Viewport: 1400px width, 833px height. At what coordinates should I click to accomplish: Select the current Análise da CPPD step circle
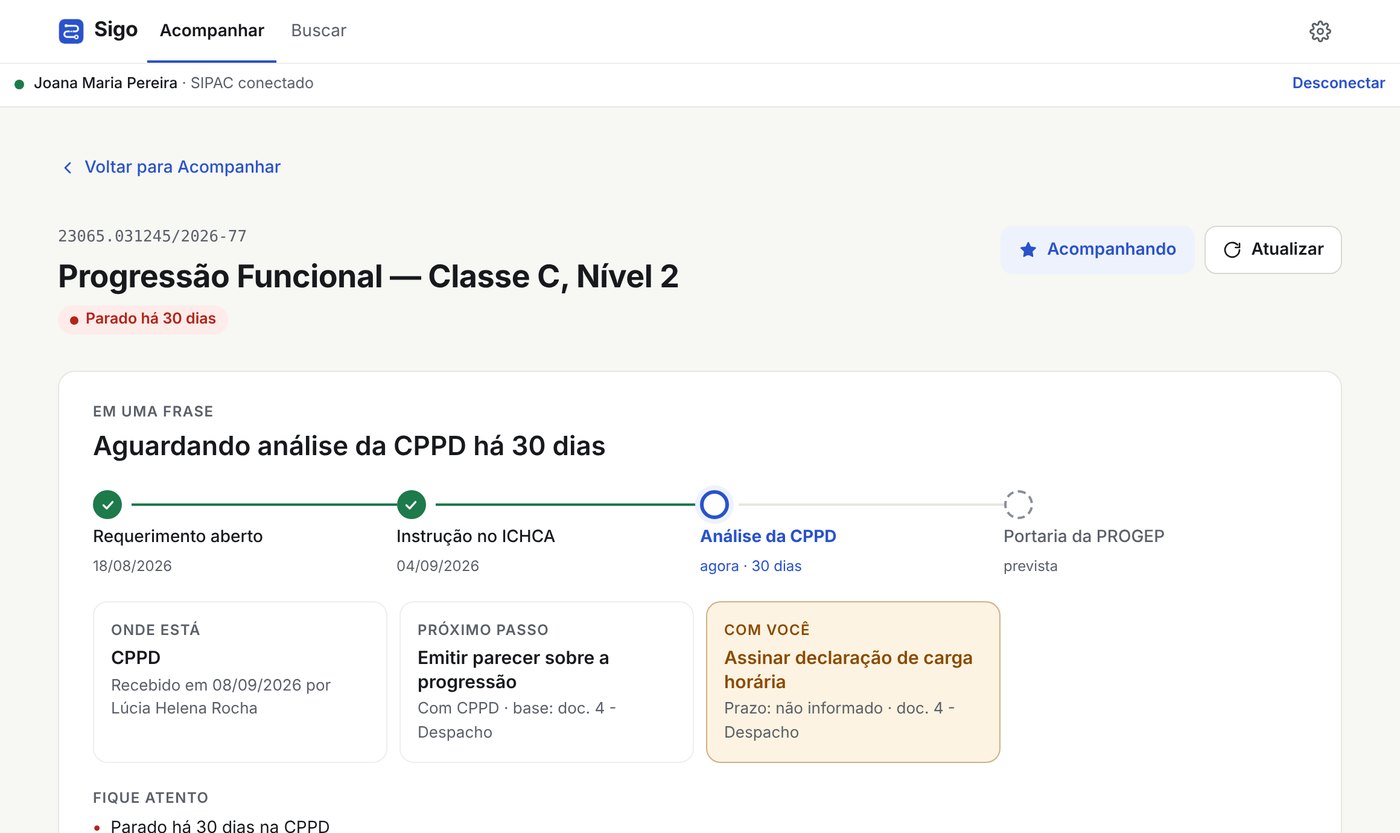click(714, 504)
